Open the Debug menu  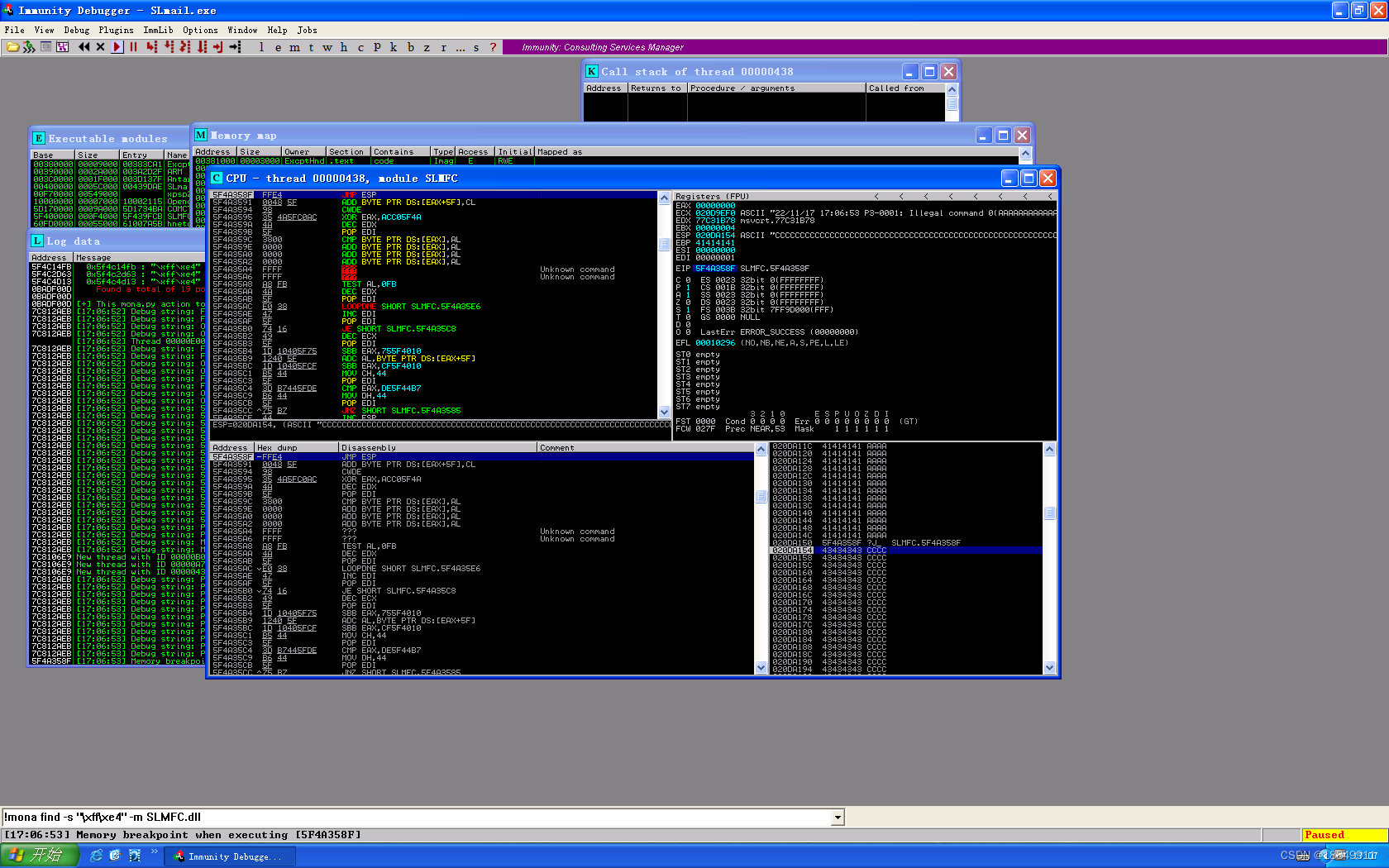76,30
